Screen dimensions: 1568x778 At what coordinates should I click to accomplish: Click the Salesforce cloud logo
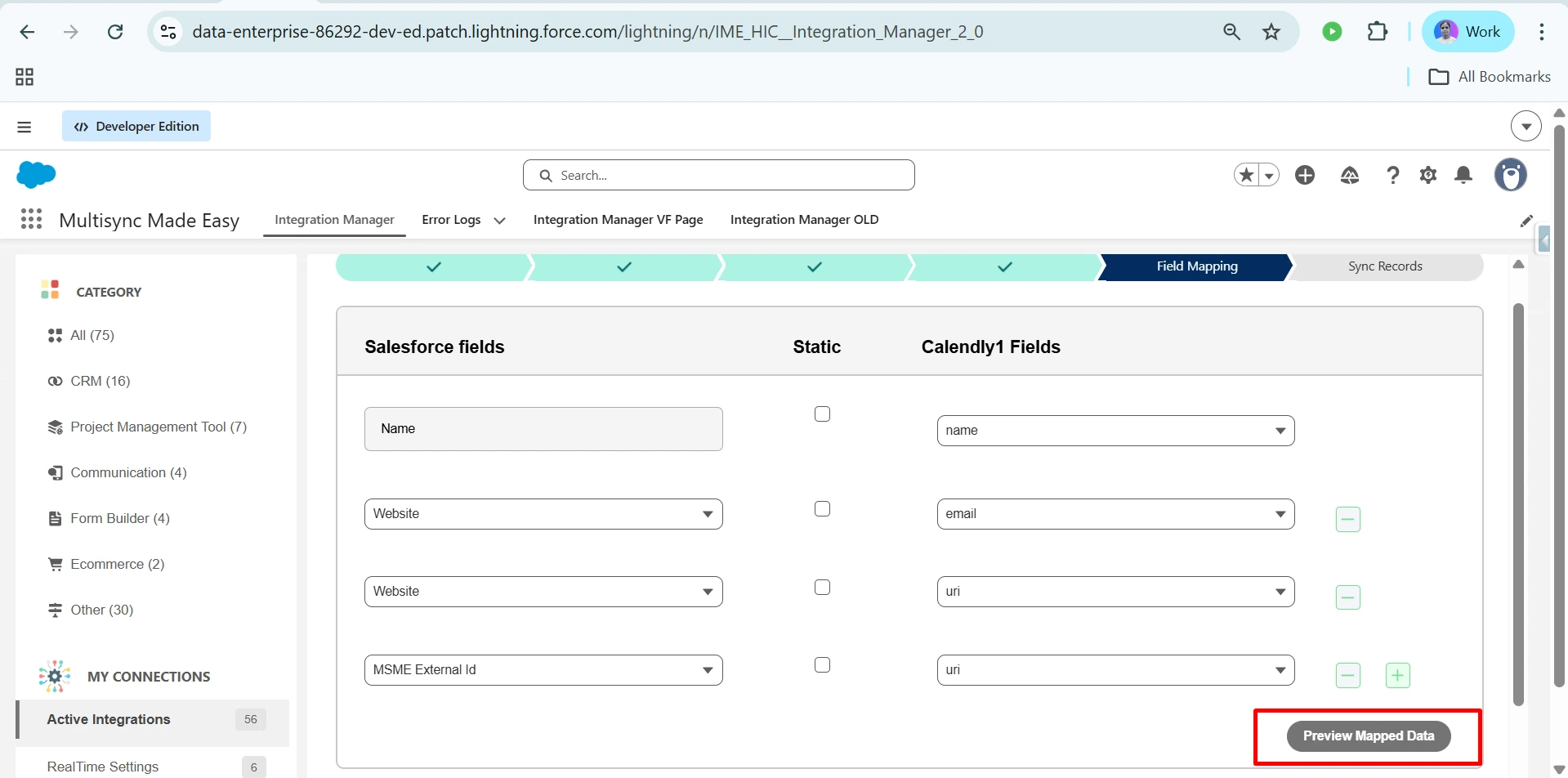[36, 174]
